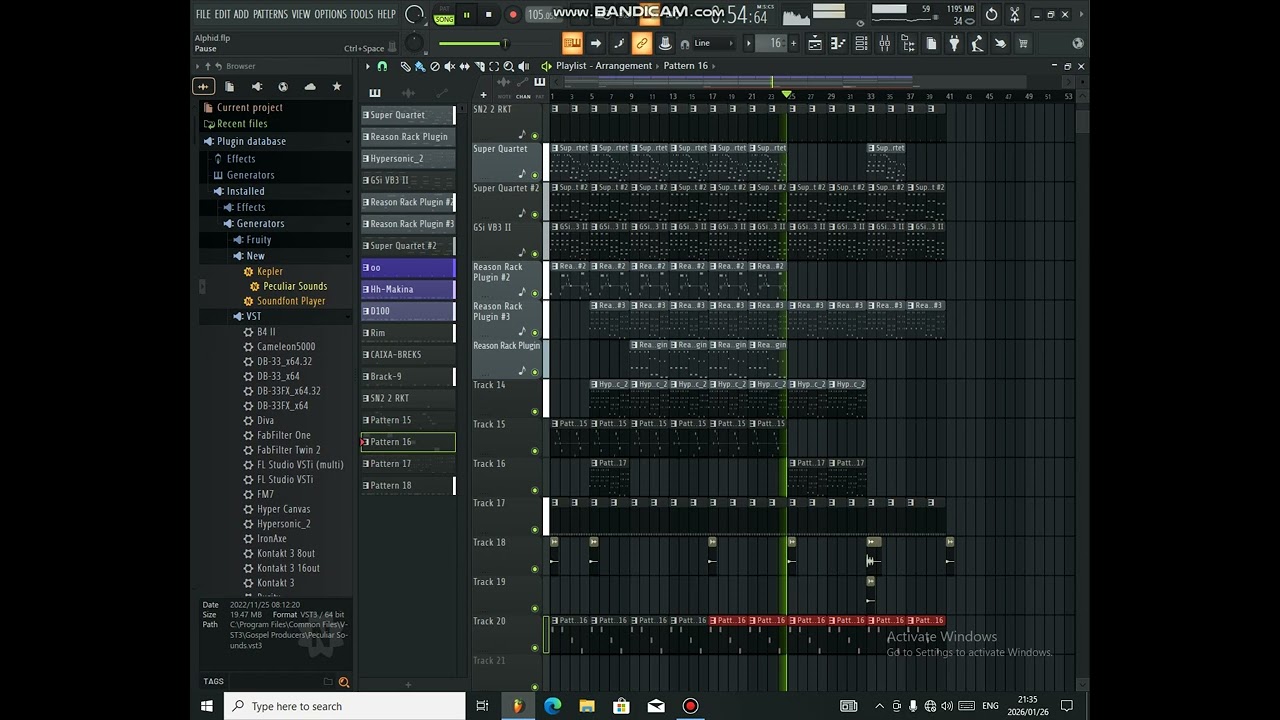Select the Hh-Makina pattern in picker
The image size is (1280, 720).
(408, 289)
